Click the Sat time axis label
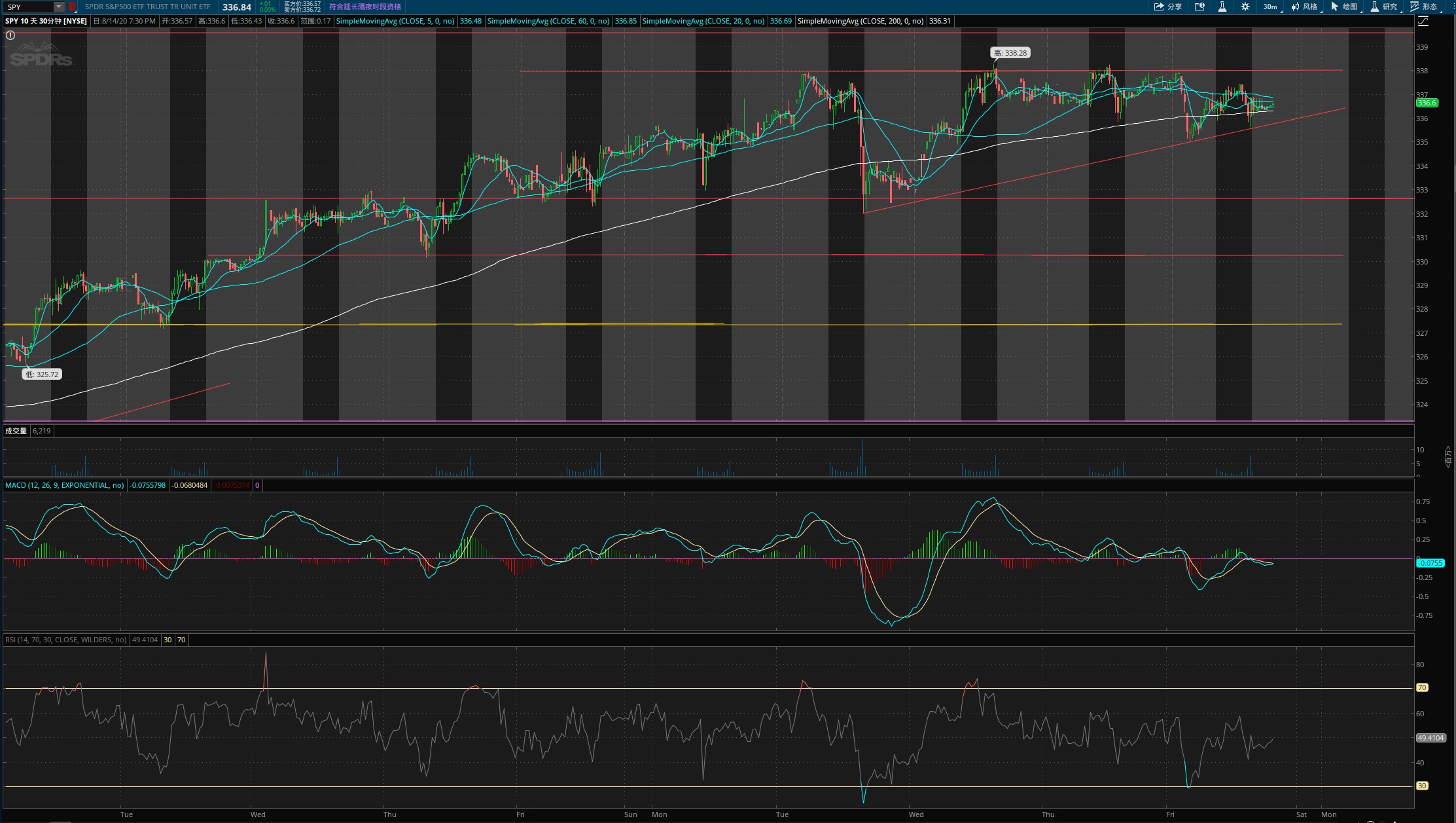The width and height of the screenshot is (1456, 823). (1302, 814)
